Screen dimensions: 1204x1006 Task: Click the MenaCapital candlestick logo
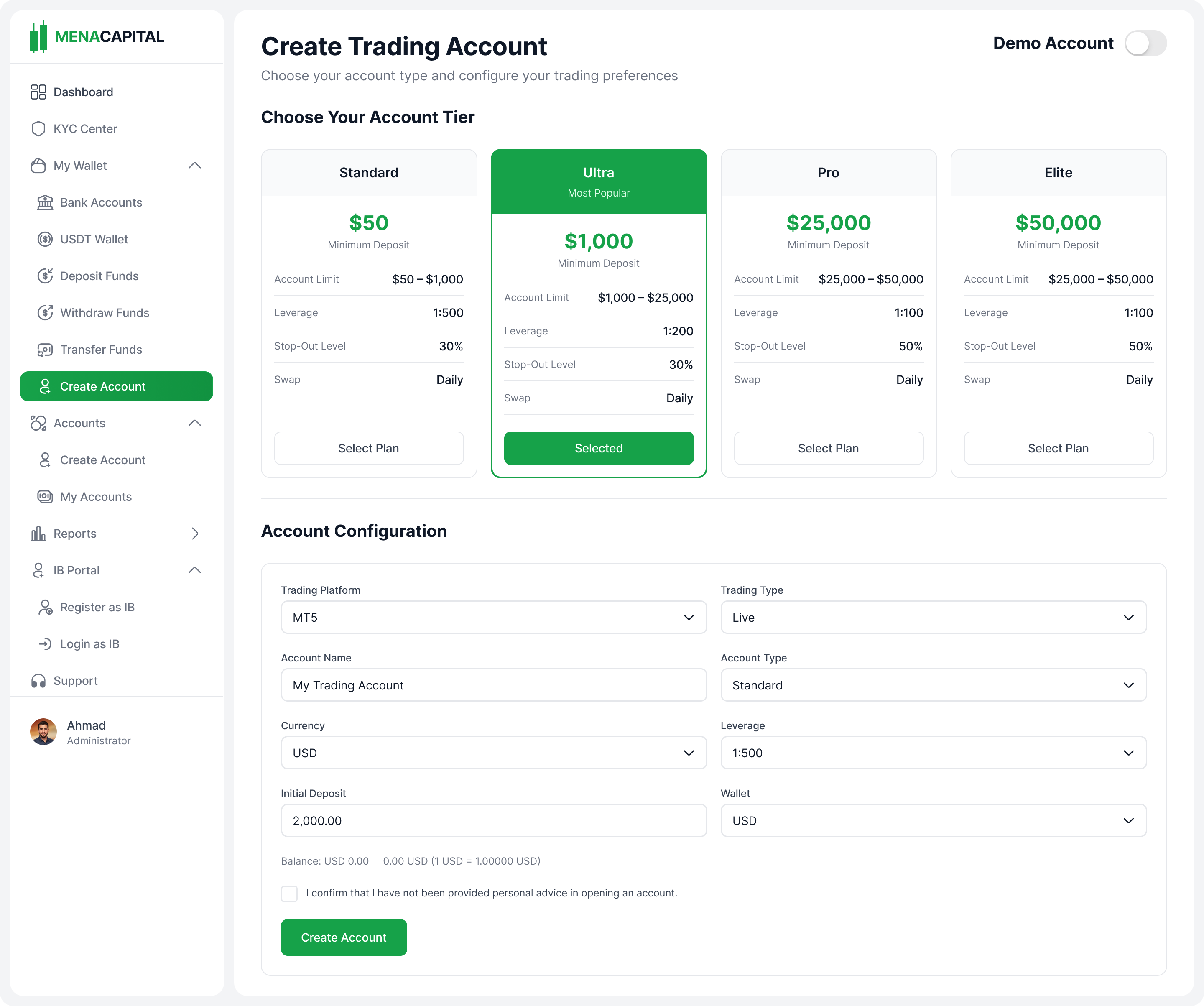pyautogui.click(x=38, y=37)
